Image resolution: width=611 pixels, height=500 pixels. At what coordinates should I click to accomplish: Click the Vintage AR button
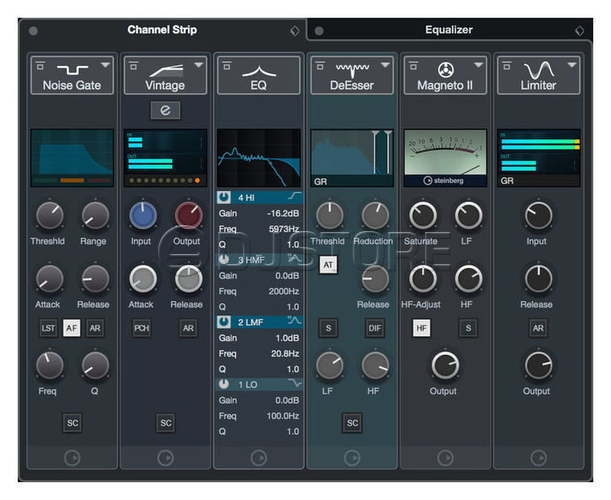(188, 328)
